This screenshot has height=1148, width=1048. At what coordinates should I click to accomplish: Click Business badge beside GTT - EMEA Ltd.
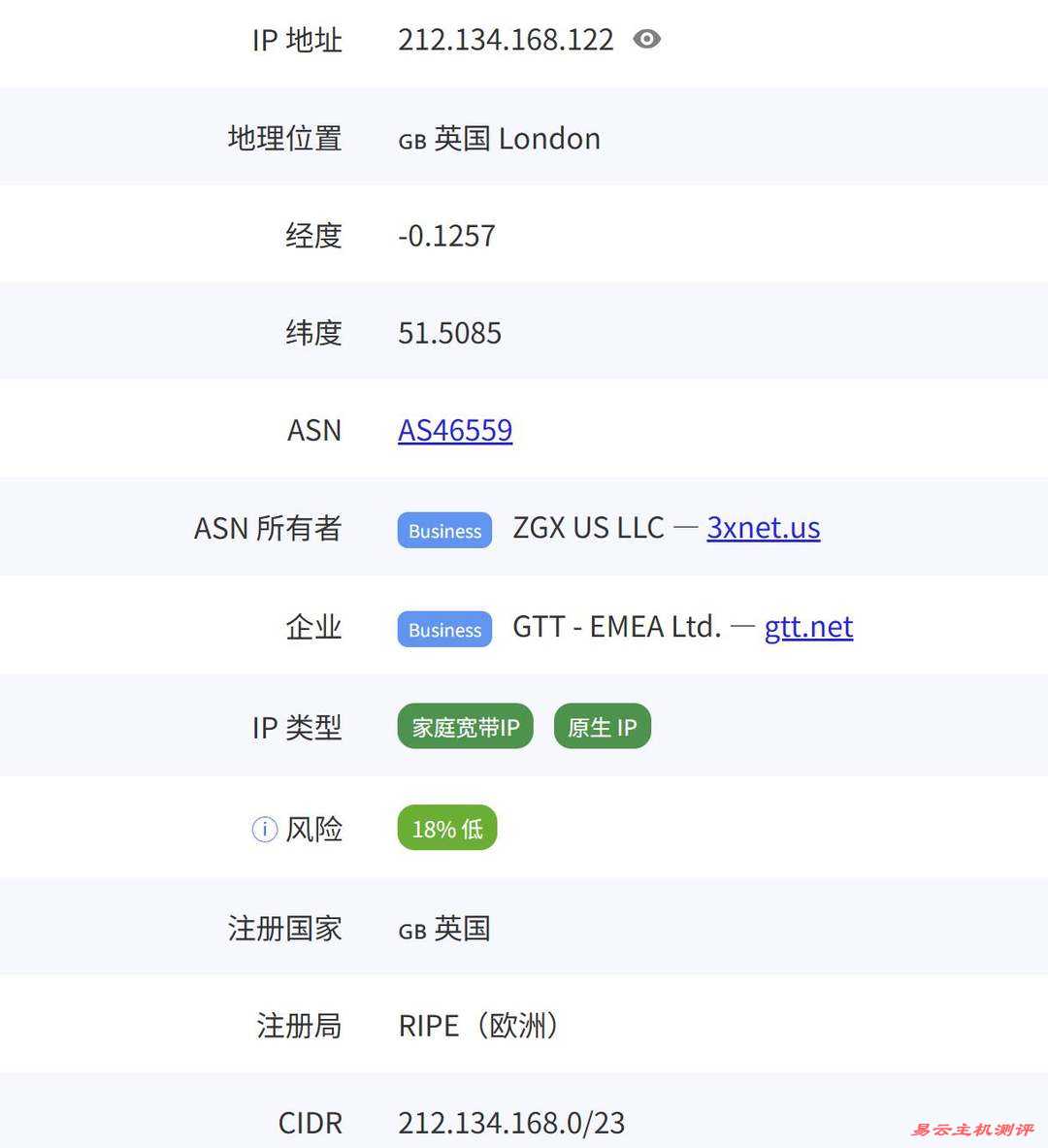click(x=444, y=629)
